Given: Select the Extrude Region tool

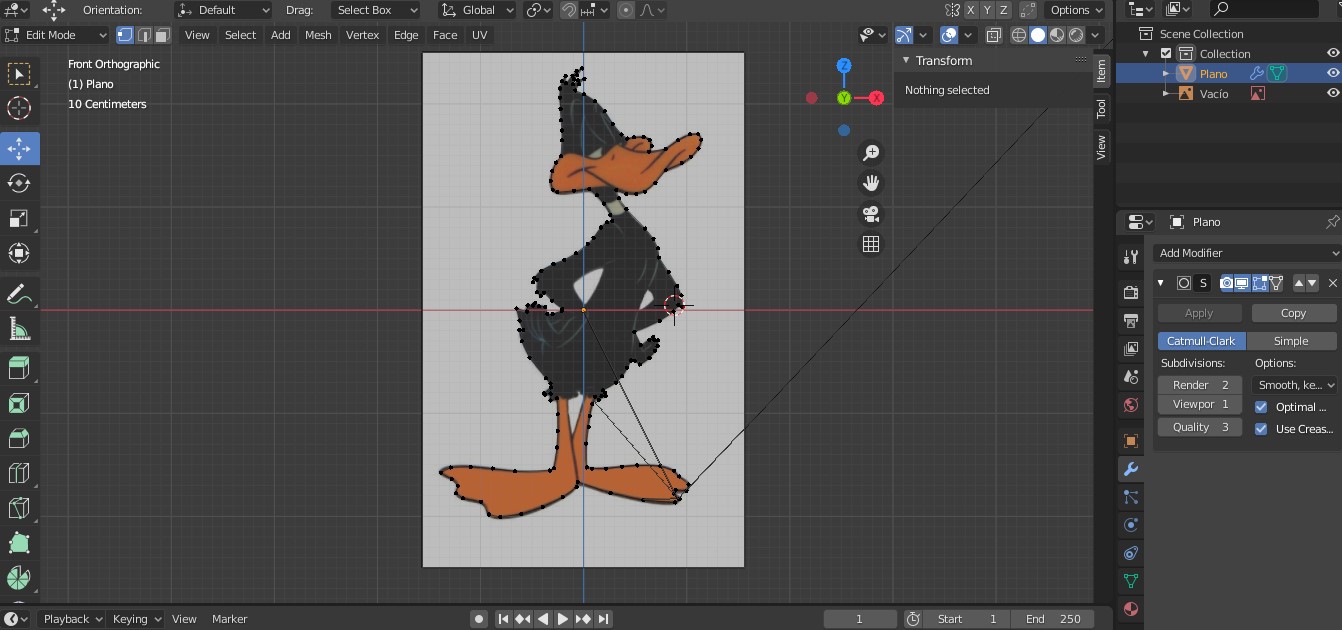Looking at the screenshot, I should [19, 368].
